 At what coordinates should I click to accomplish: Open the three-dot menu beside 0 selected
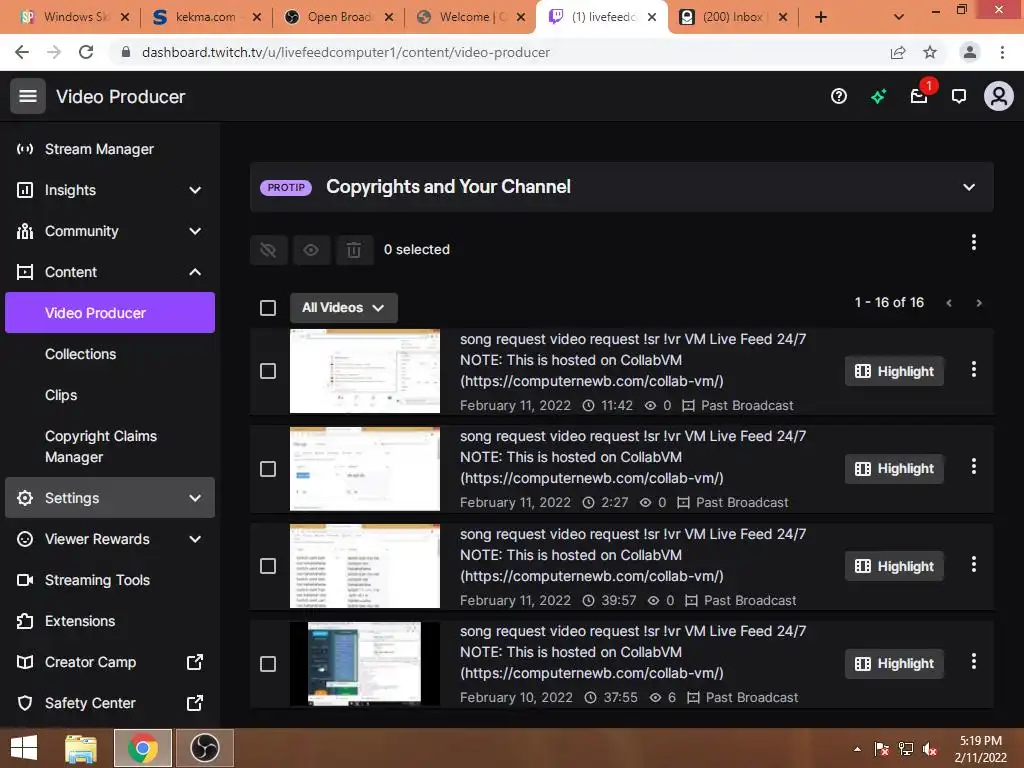tap(974, 242)
